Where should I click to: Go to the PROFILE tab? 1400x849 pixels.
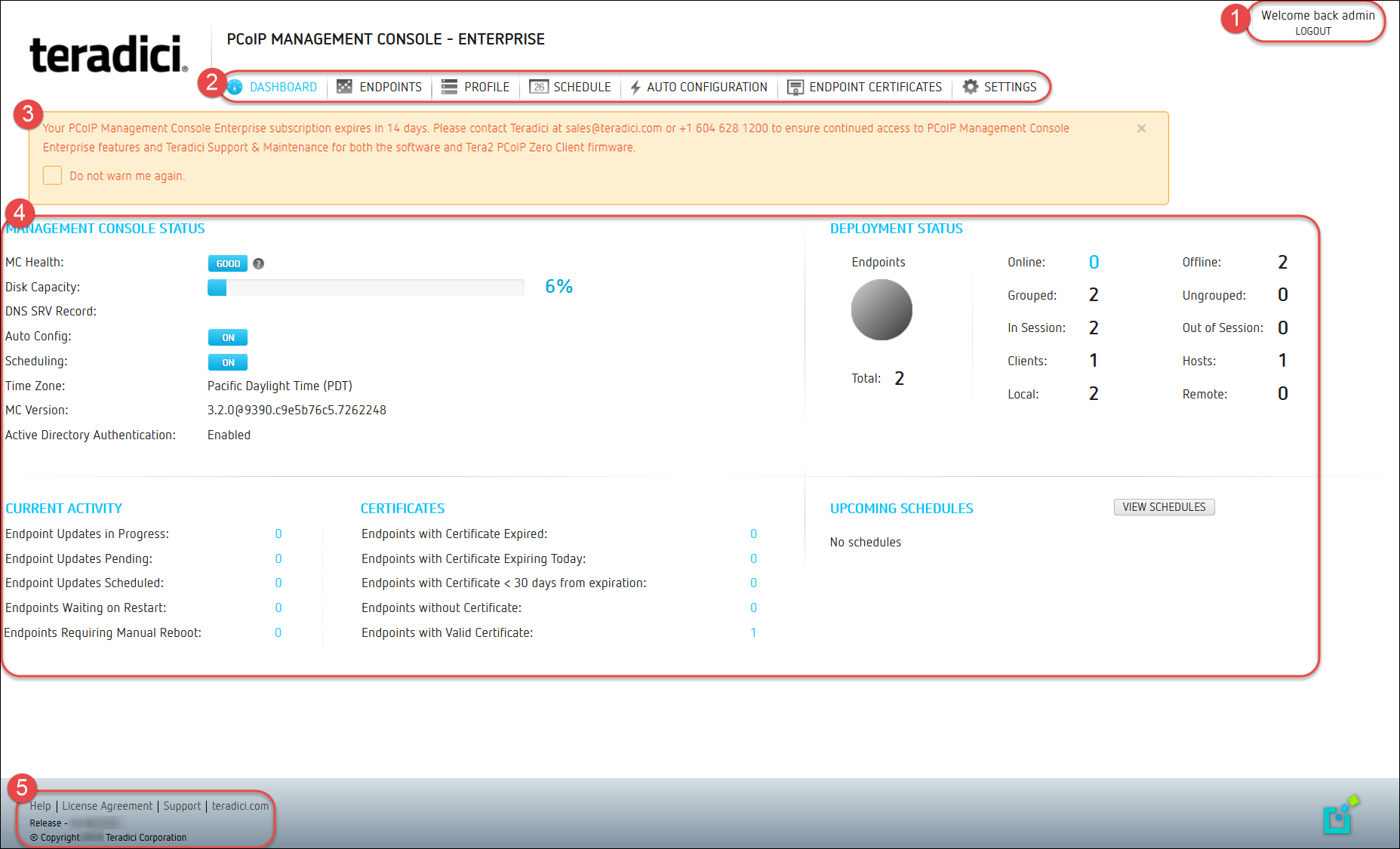[487, 87]
